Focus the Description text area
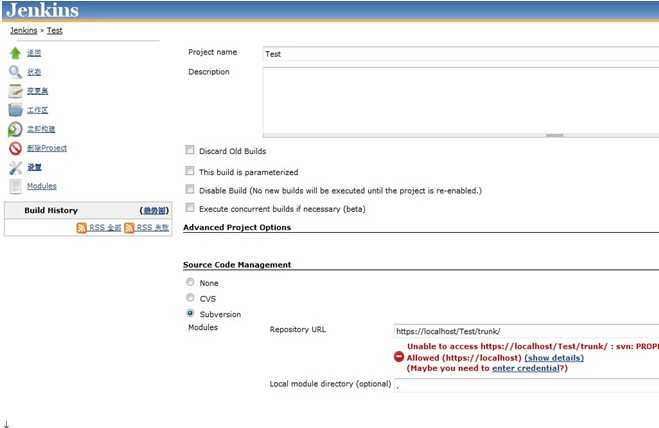 [x=461, y=102]
